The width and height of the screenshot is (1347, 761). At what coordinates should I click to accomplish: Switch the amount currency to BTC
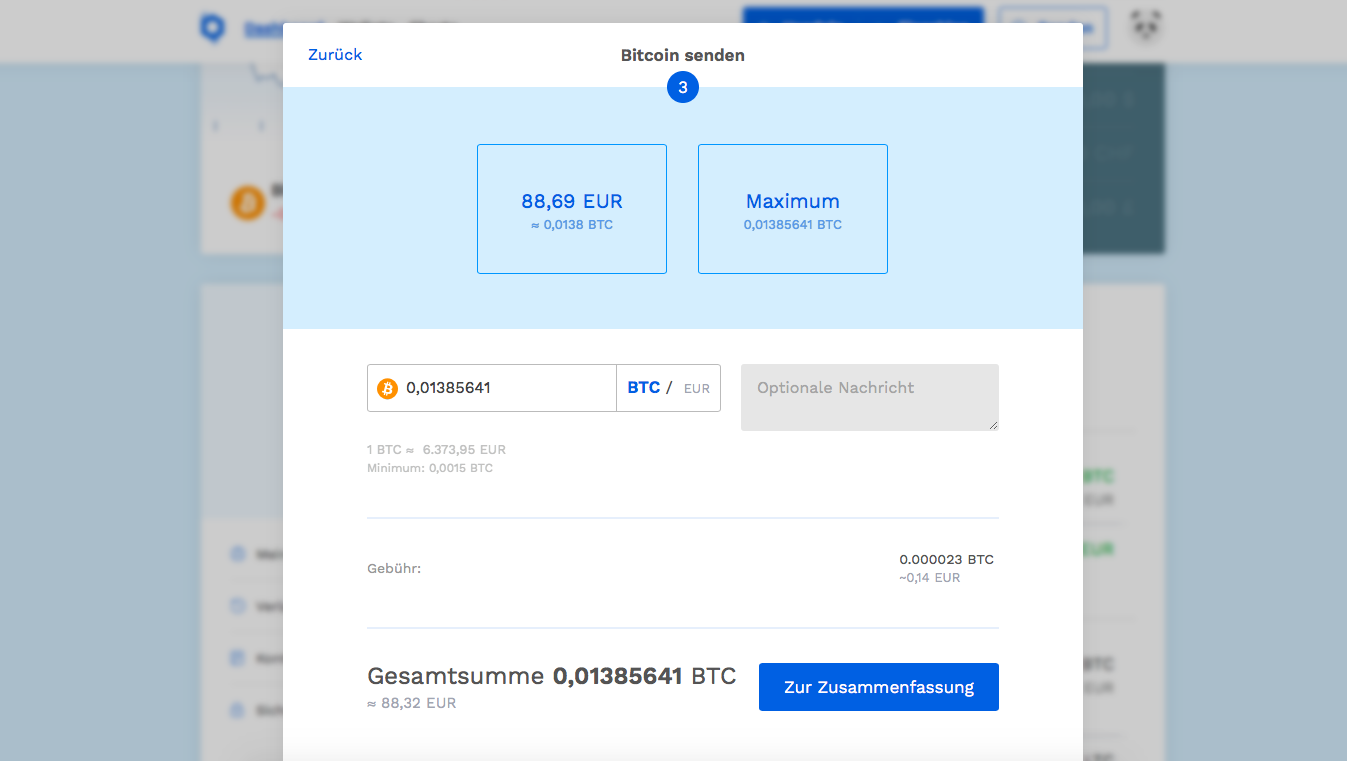coord(644,388)
